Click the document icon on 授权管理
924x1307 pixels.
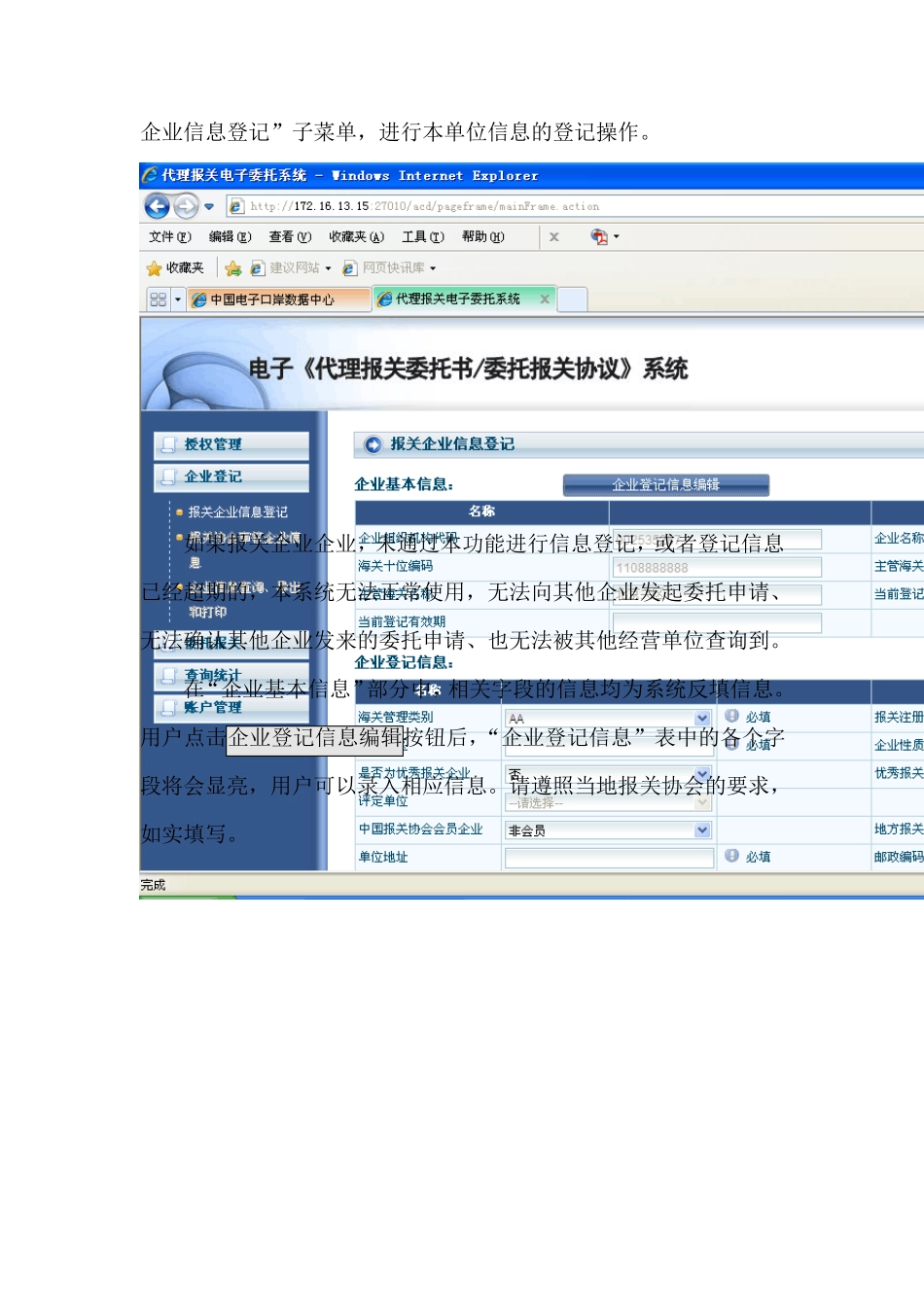tap(169, 444)
